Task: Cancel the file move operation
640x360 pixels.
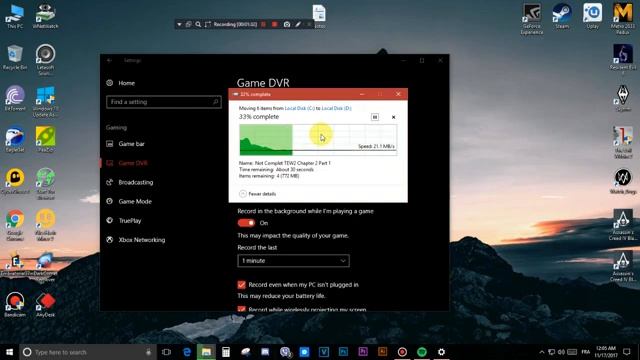Action: 393,117
